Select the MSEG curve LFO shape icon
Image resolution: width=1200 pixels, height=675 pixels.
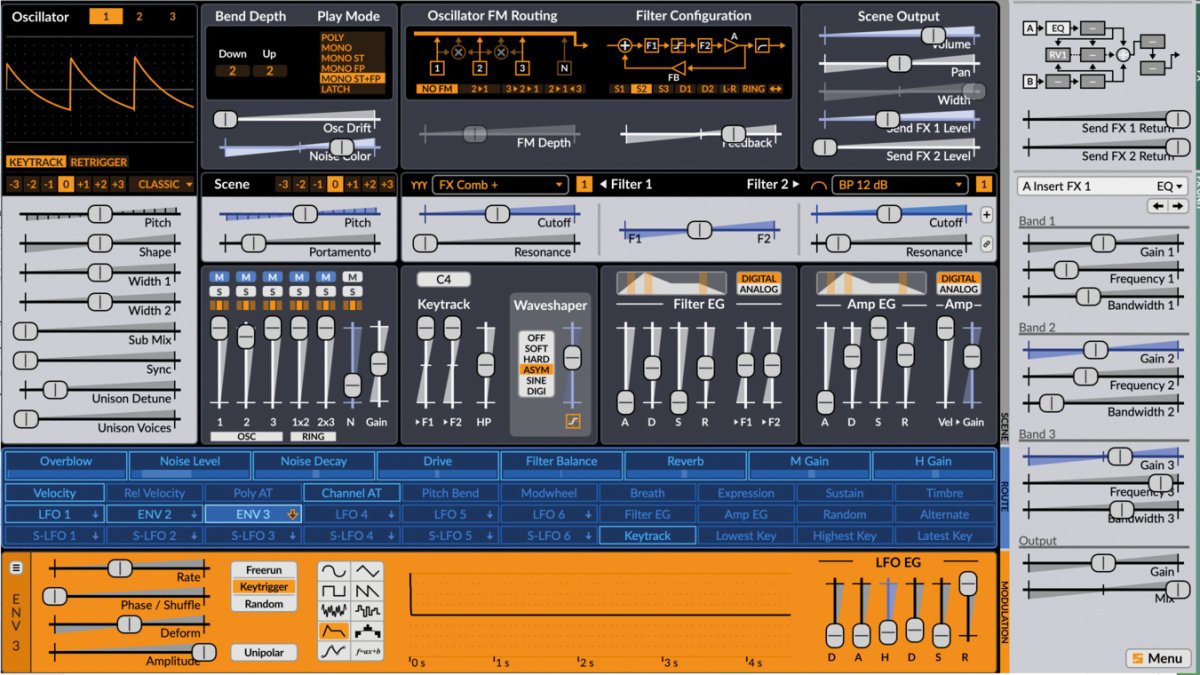tap(333, 651)
